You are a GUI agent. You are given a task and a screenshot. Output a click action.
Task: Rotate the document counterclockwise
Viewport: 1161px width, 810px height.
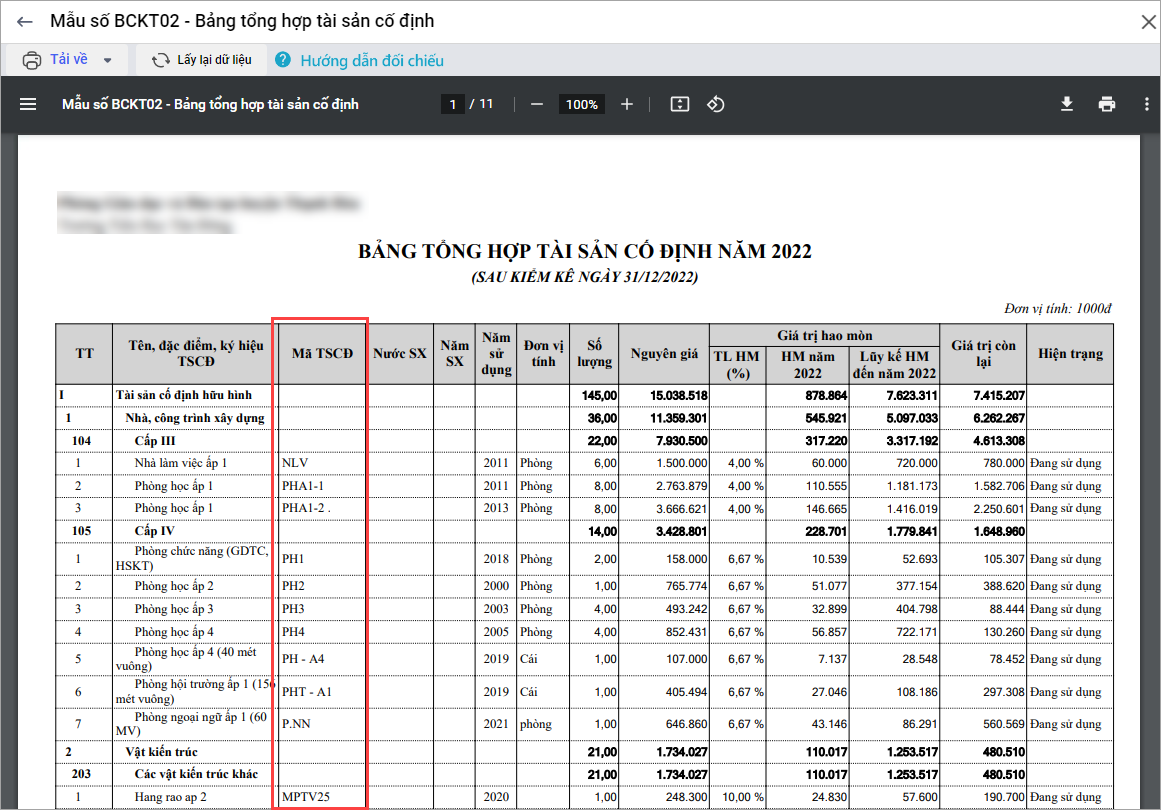[x=716, y=104]
